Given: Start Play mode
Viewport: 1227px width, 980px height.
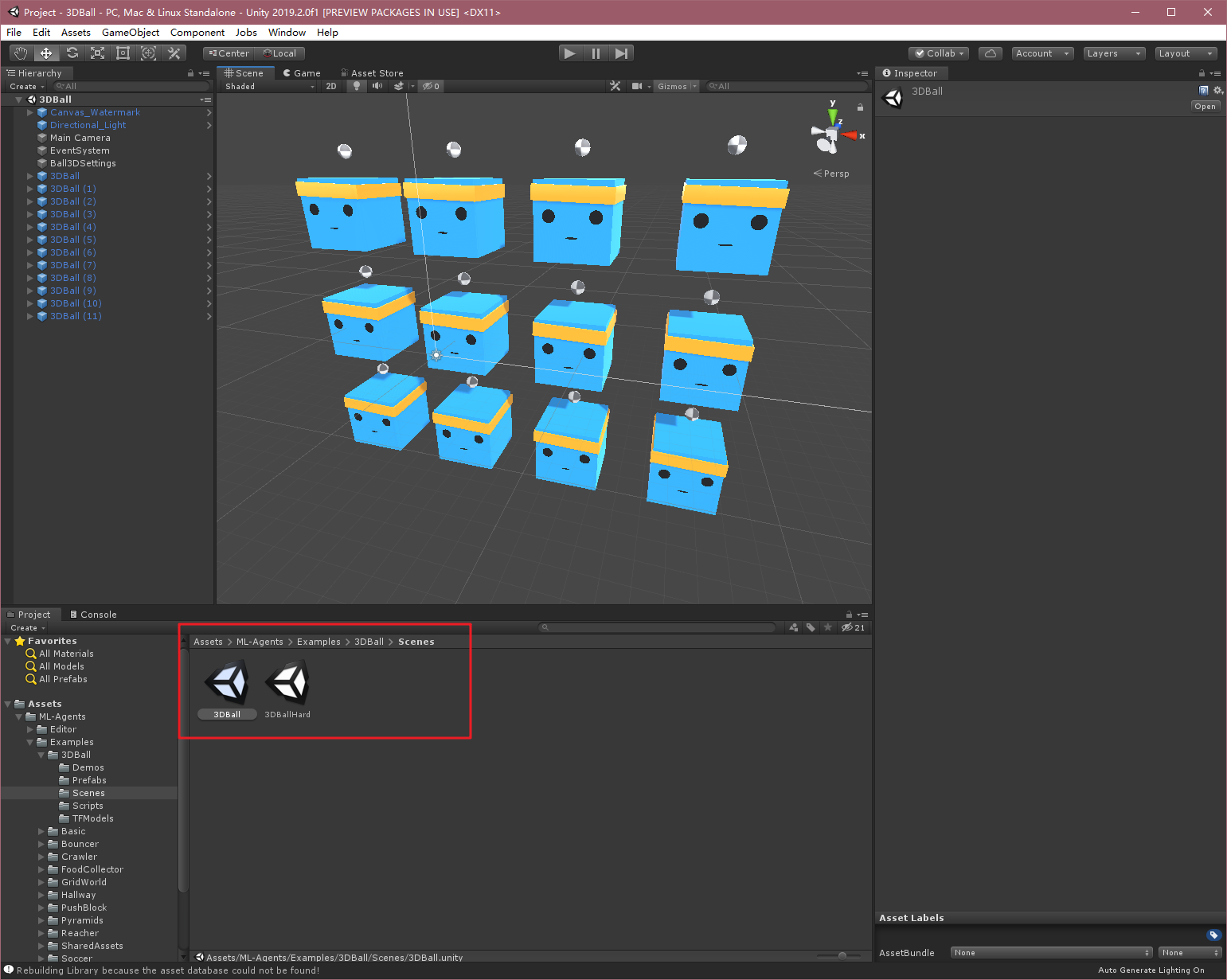Looking at the screenshot, I should [569, 53].
